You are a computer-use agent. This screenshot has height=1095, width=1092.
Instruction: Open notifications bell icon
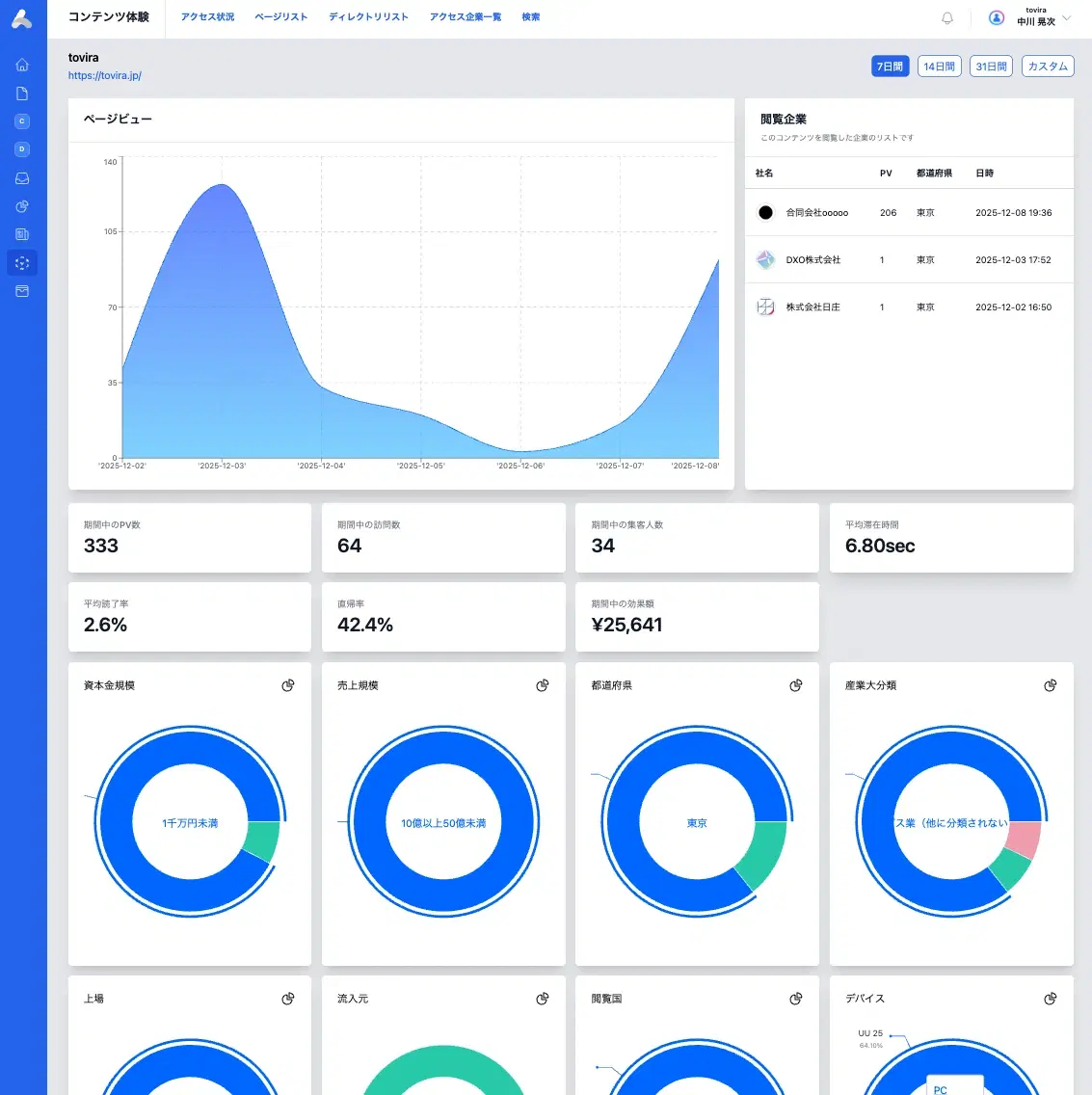click(x=947, y=18)
